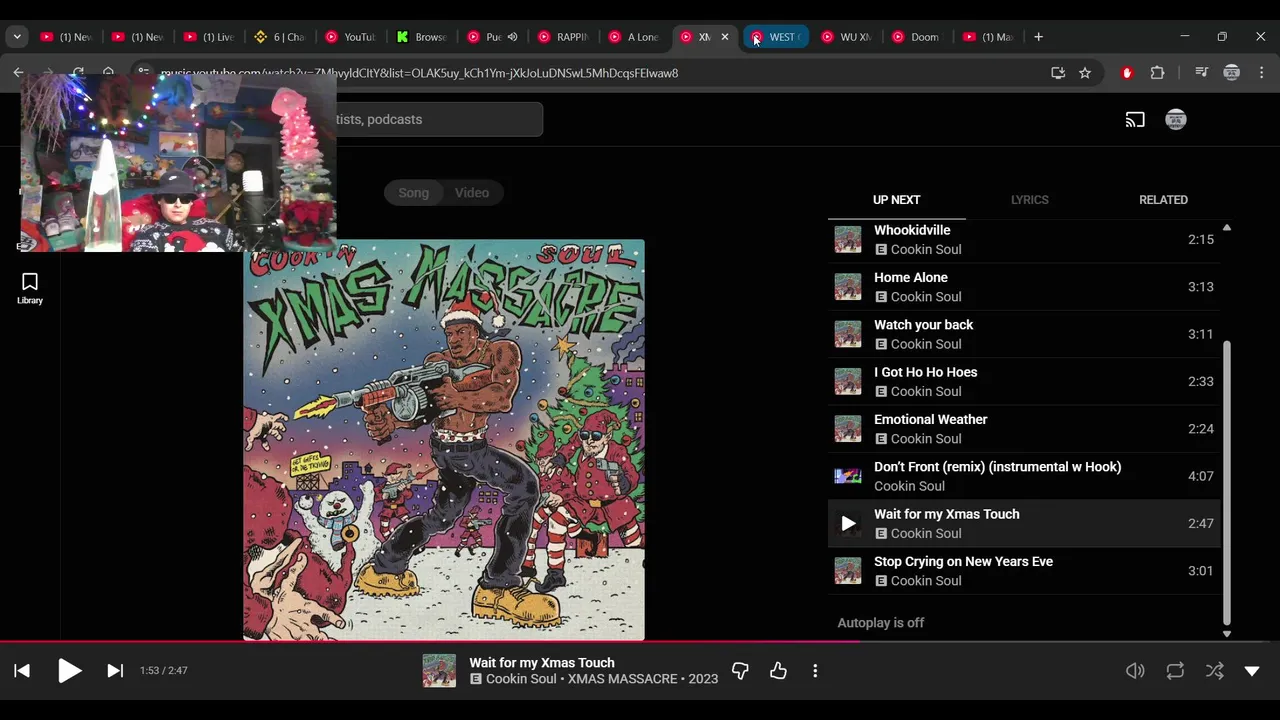
Task: Cast to a device
Action: [x=1135, y=120]
